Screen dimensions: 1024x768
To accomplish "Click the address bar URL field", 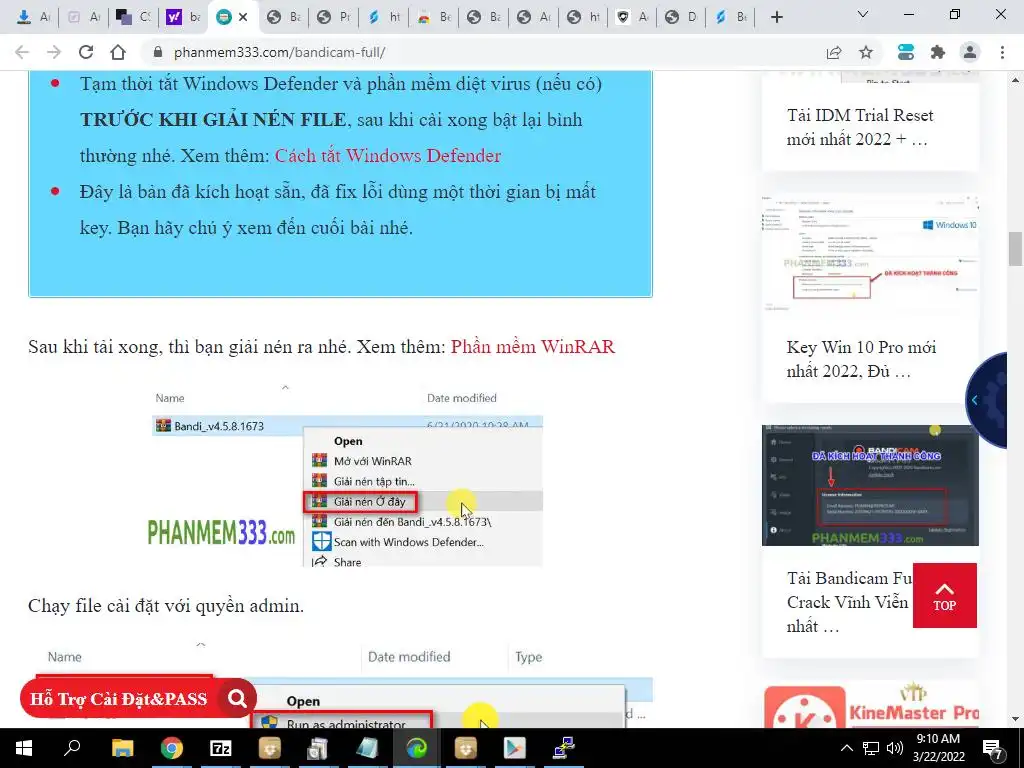I will [483, 52].
